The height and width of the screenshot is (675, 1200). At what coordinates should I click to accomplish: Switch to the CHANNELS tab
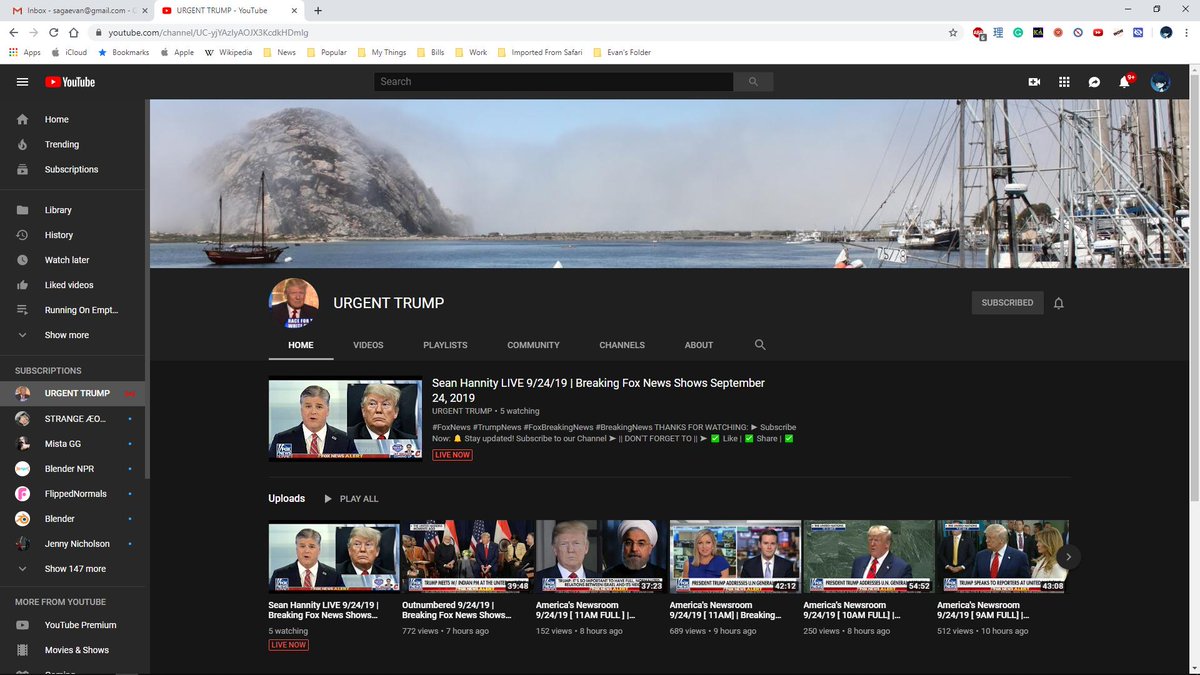coord(622,345)
